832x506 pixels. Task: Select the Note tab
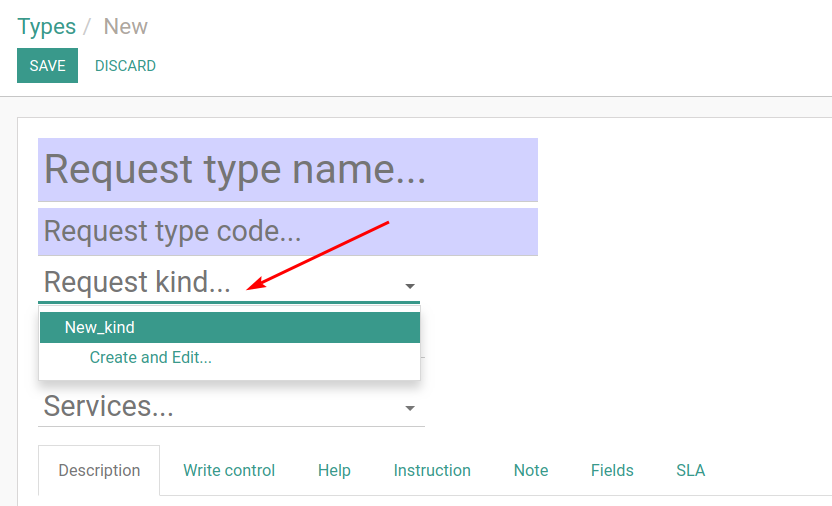(x=531, y=470)
